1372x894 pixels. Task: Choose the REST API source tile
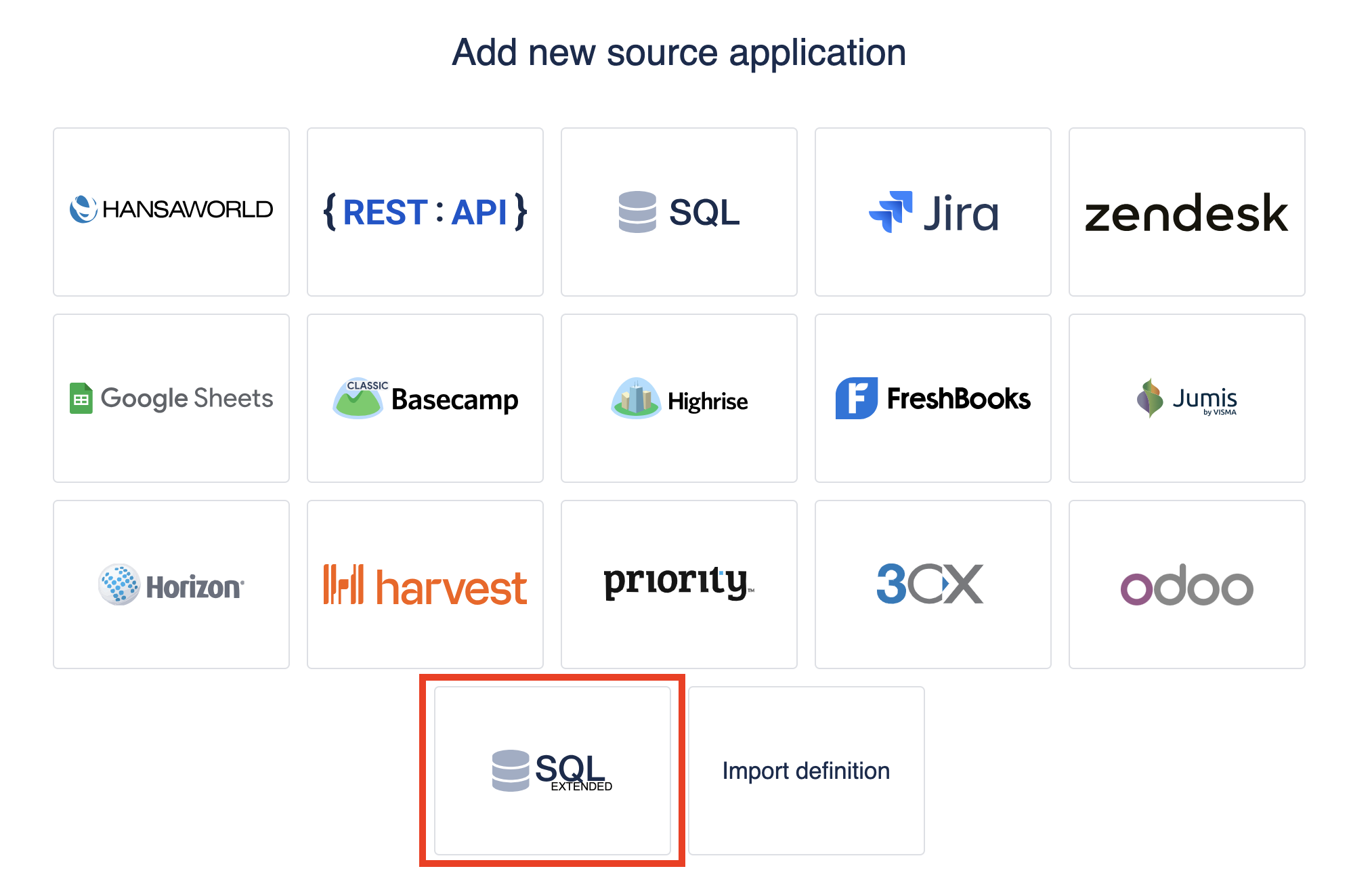(x=425, y=211)
